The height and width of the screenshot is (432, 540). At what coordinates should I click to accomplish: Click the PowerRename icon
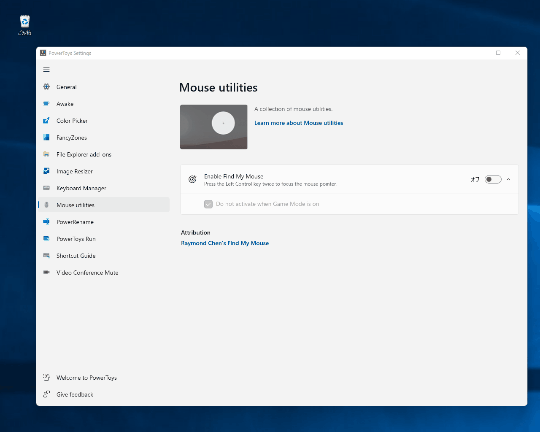pyautogui.click(x=46, y=222)
